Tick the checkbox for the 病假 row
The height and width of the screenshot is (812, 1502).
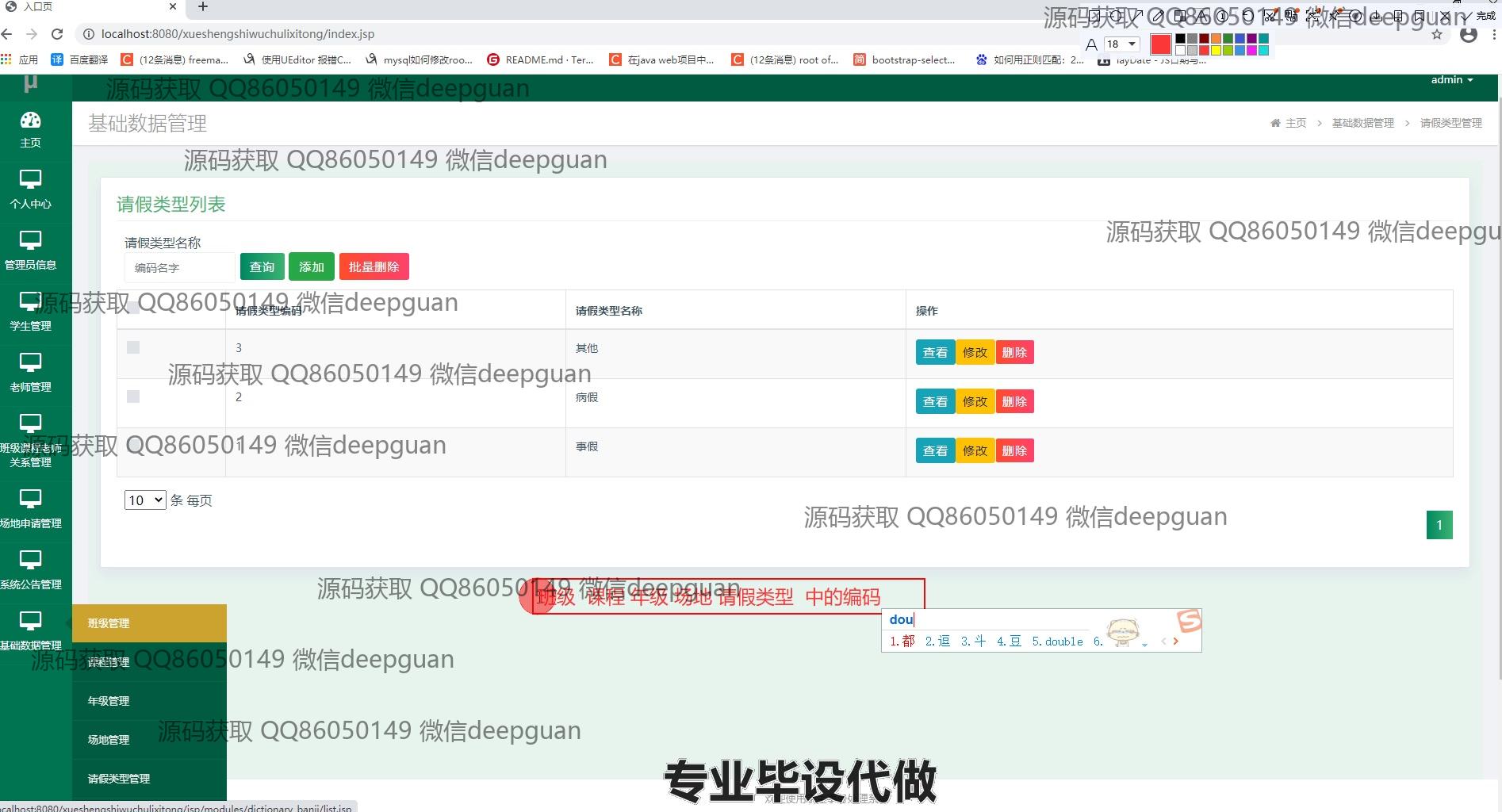(133, 396)
